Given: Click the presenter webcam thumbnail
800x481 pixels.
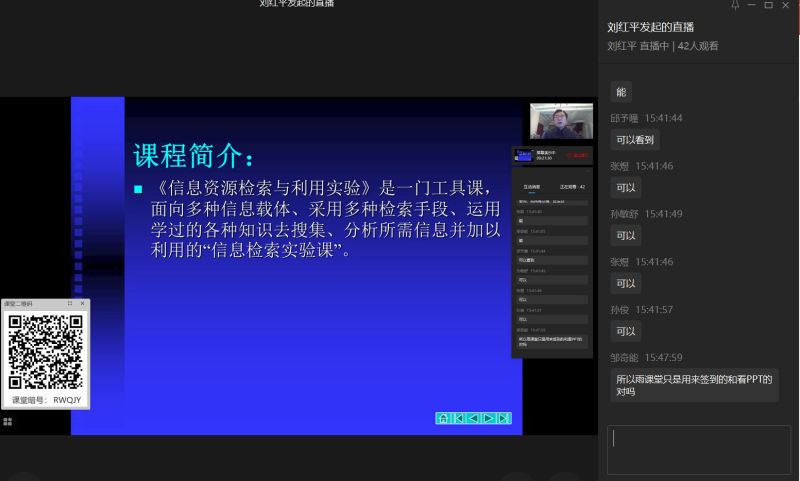Looking at the screenshot, I should (x=560, y=122).
